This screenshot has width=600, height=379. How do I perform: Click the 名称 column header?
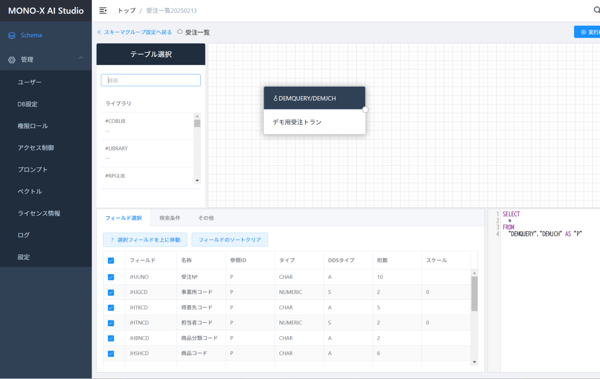[x=201, y=260]
